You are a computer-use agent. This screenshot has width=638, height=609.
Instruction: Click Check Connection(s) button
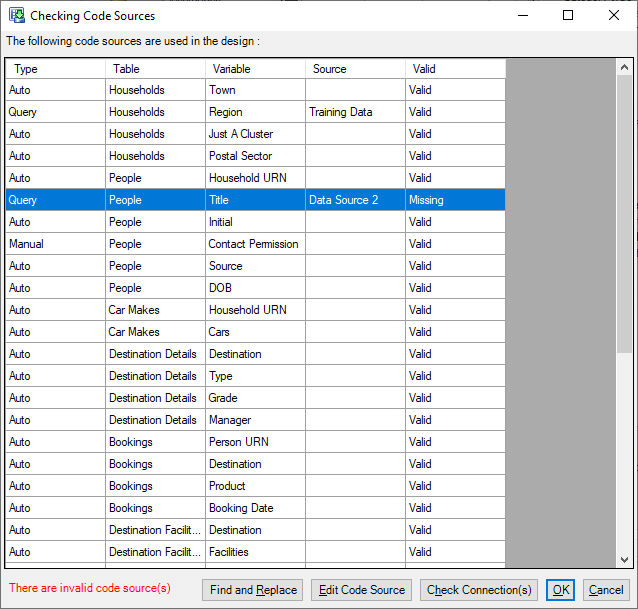click(x=479, y=590)
